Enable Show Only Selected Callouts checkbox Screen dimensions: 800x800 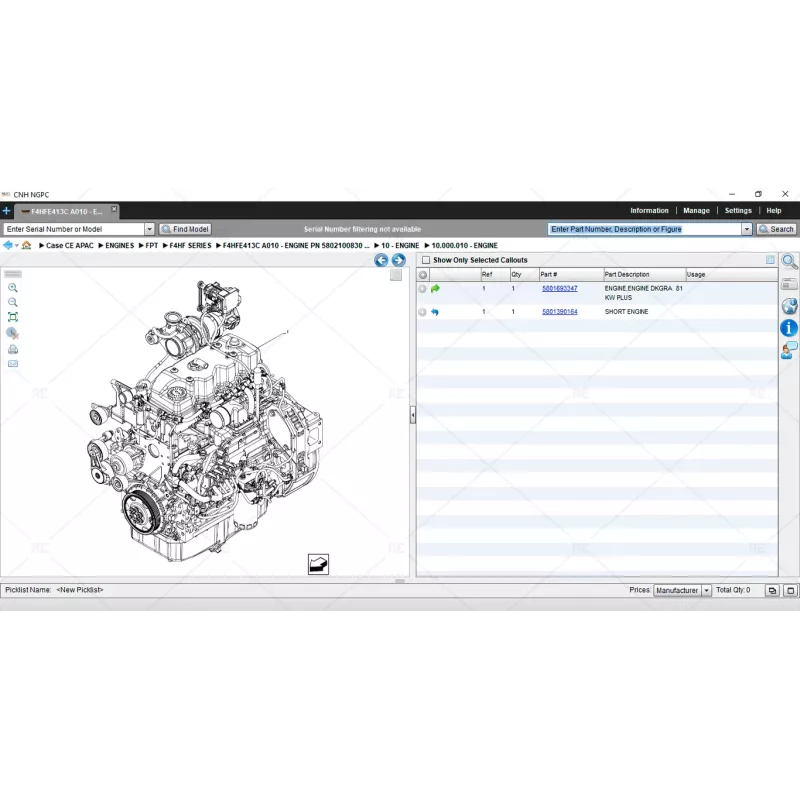click(x=426, y=260)
